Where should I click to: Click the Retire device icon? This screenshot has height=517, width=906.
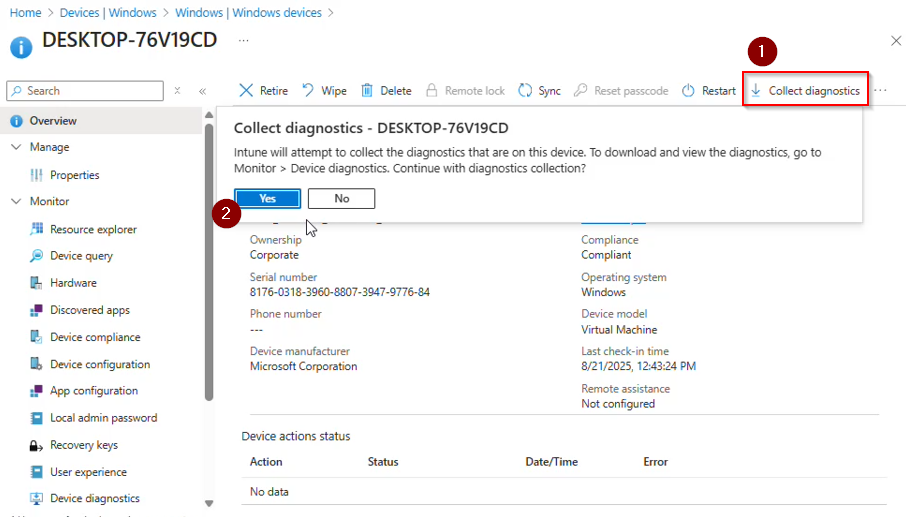pos(246,91)
